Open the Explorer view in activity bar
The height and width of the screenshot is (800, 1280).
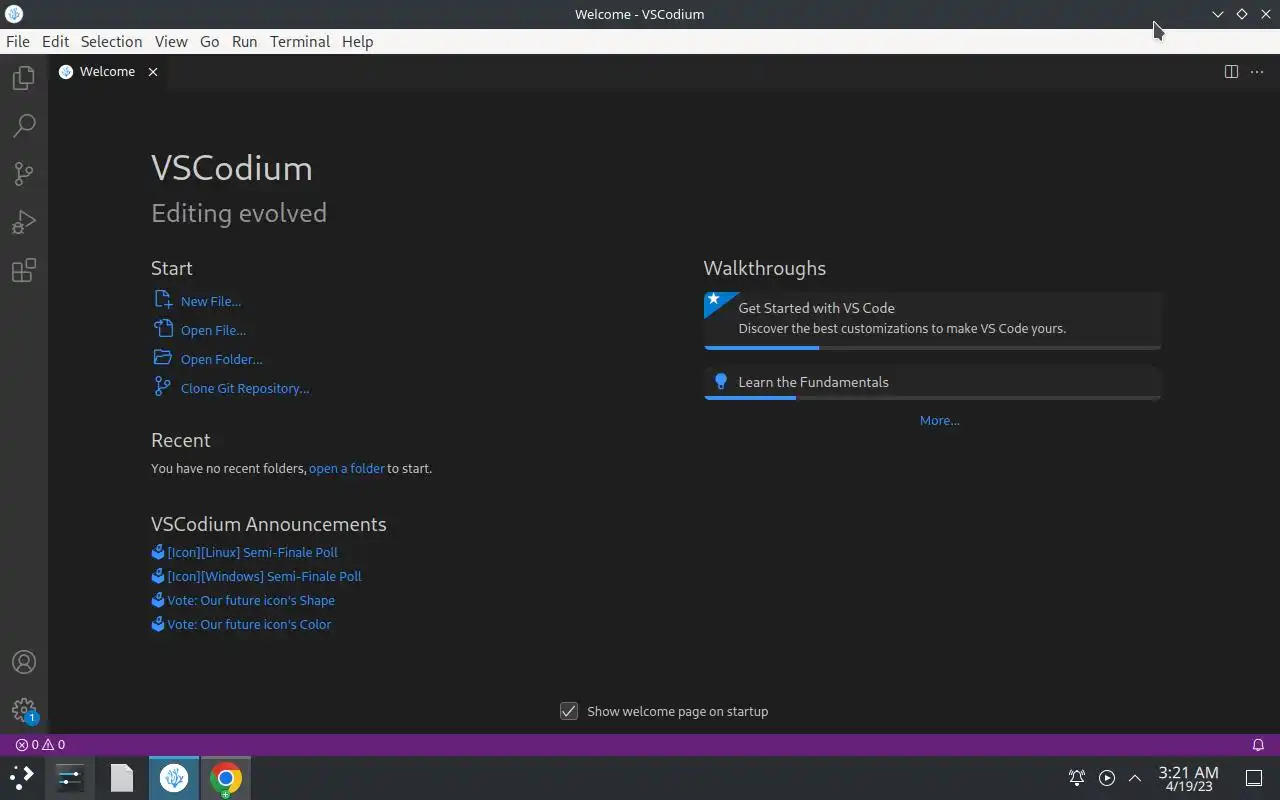[x=24, y=78]
